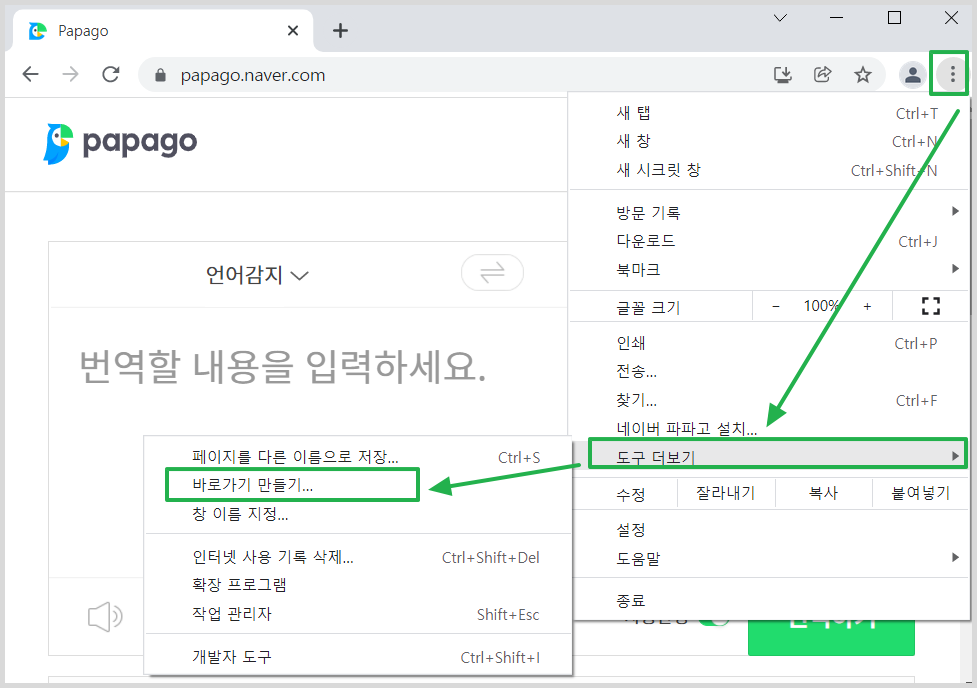Select 전송... menu item
Viewport: 977px width, 688px height.
(770, 371)
